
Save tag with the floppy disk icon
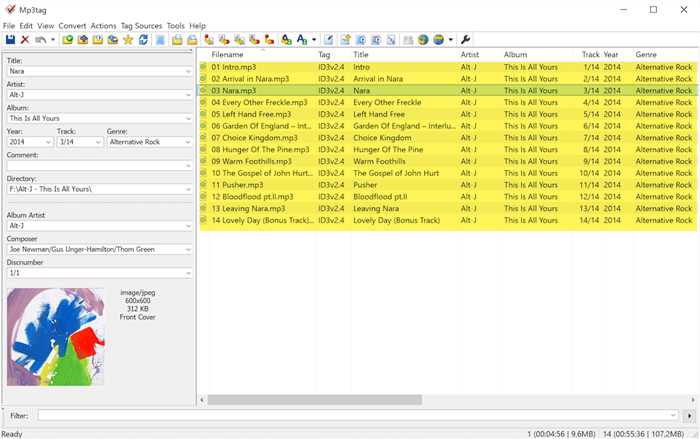click(10, 40)
